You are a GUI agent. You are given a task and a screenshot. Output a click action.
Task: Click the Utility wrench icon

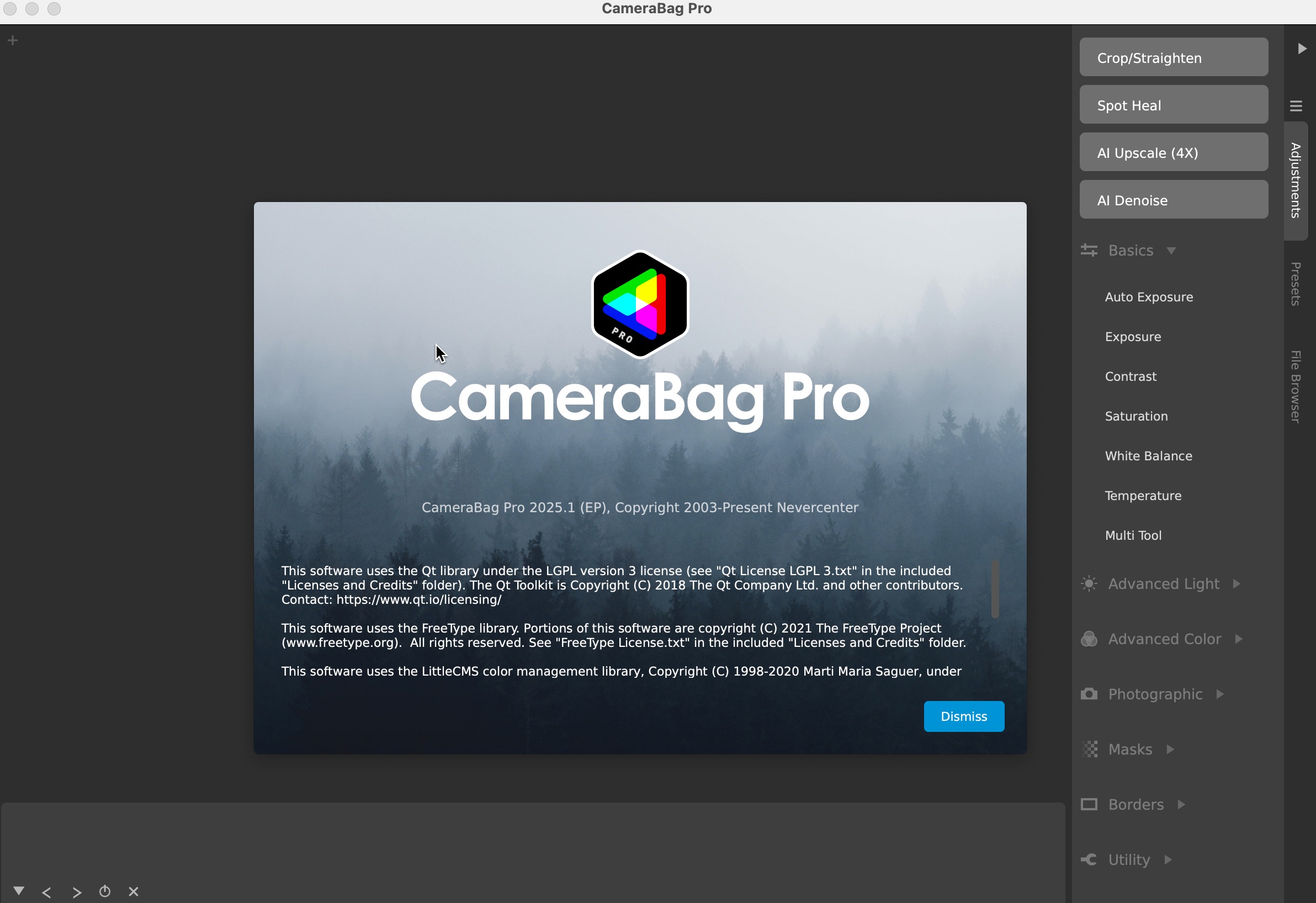1089,860
